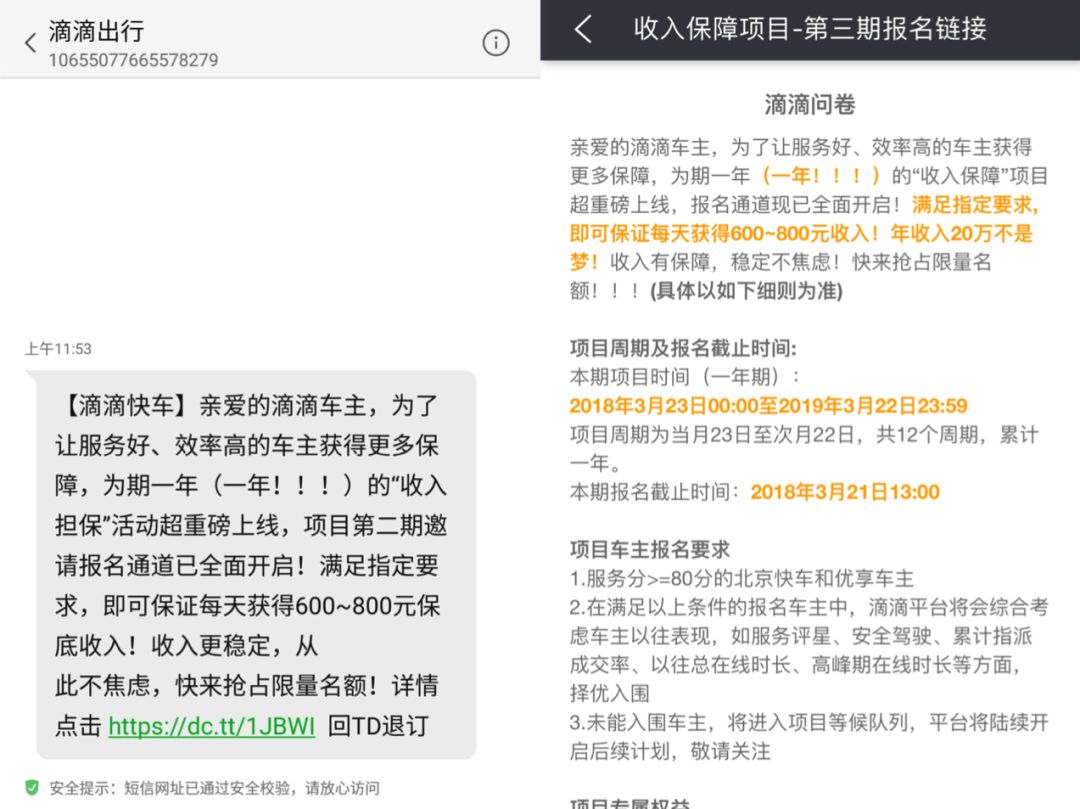Tap the 年收入20万不是 highlighted text
Viewport: 1080px width, 809px height.
pyautogui.click(x=962, y=233)
